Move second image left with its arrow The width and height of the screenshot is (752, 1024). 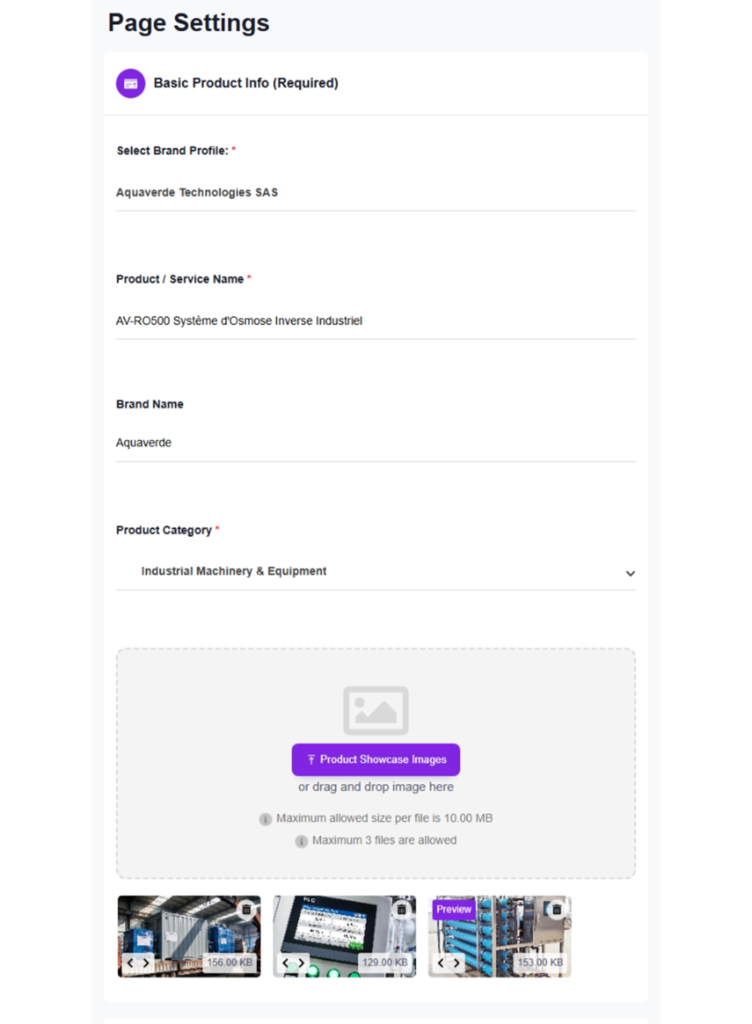pyautogui.click(x=285, y=963)
